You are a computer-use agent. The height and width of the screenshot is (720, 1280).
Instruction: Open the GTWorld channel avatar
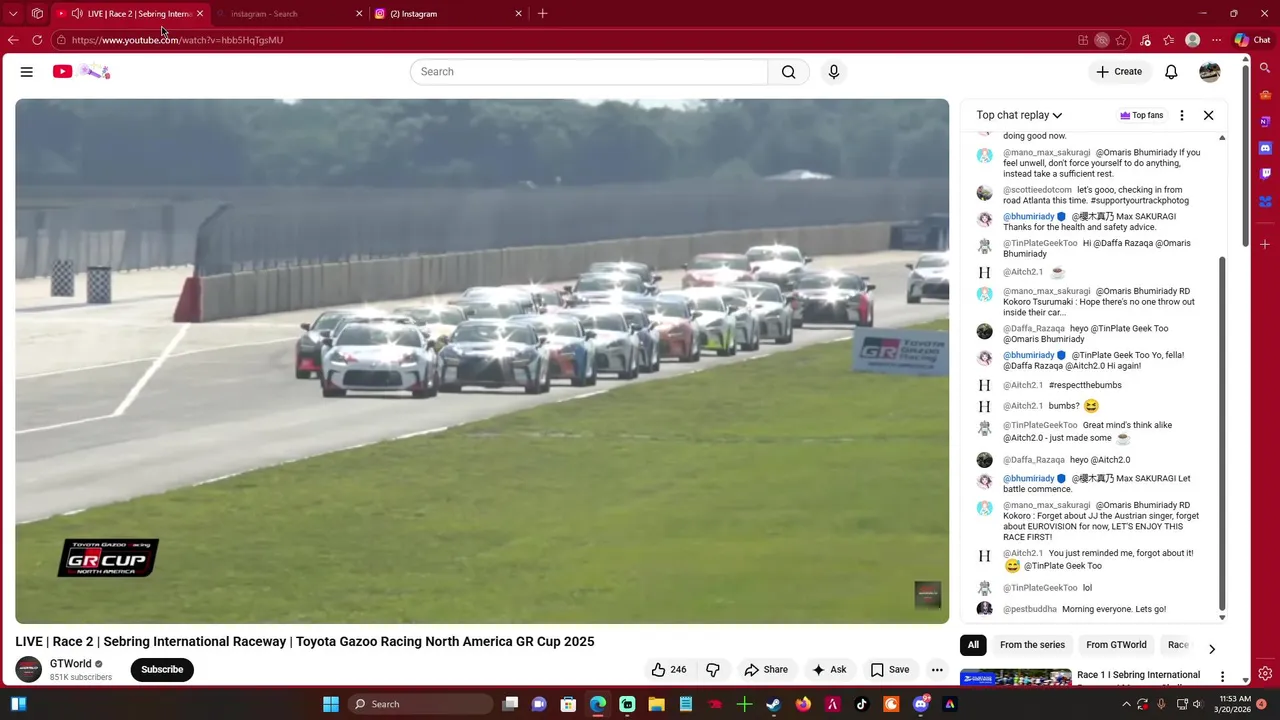pyautogui.click(x=29, y=670)
